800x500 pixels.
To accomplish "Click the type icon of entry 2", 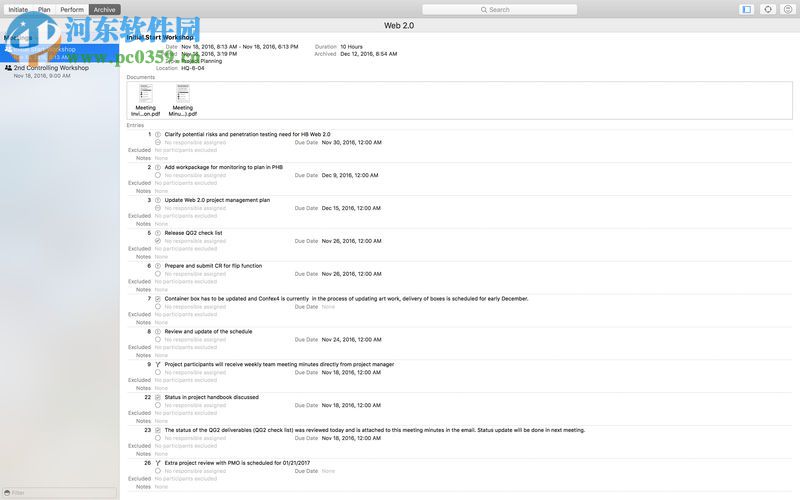I will click(158, 167).
